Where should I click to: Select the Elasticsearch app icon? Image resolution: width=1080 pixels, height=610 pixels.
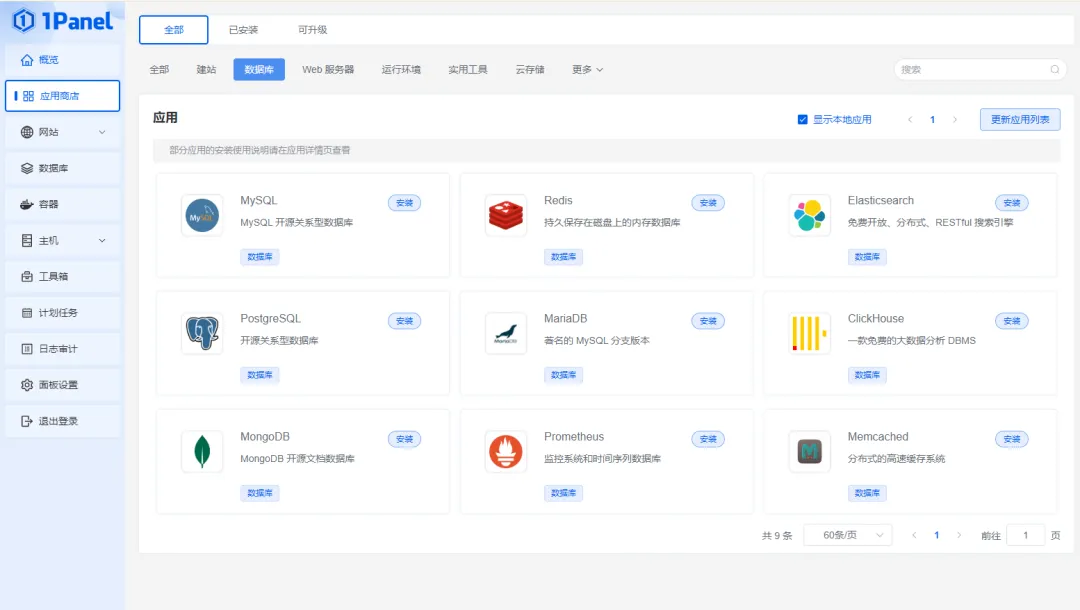(x=810, y=216)
